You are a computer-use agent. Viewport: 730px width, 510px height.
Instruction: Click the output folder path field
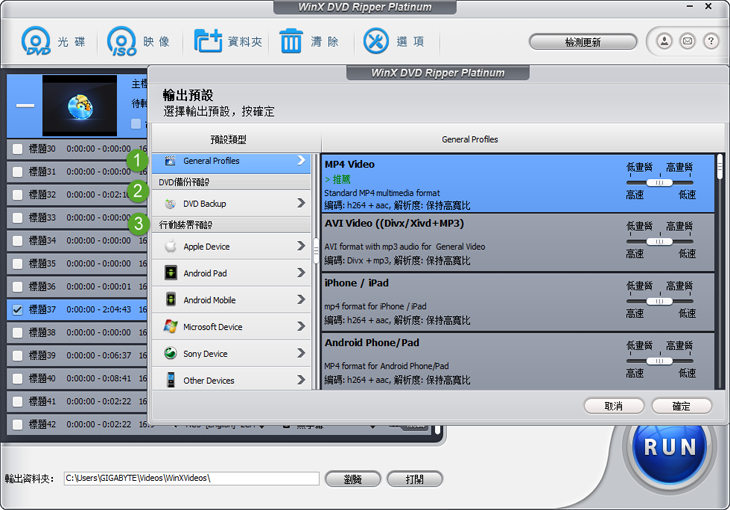tap(191, 479)
